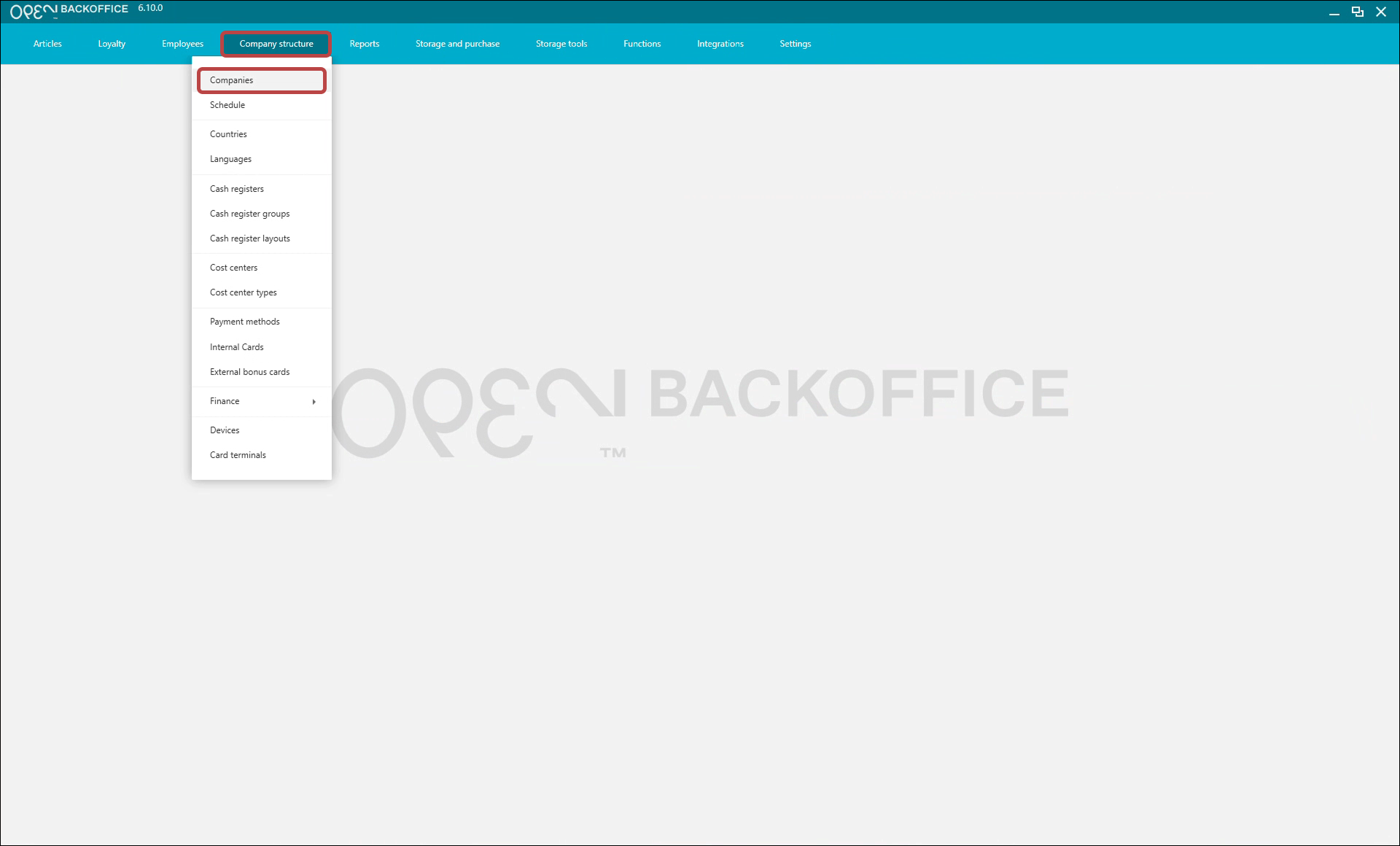The height and width of the screenshot is (846, 1400).
Task: Go to Cash register groups
Action: tap(262, 214)
